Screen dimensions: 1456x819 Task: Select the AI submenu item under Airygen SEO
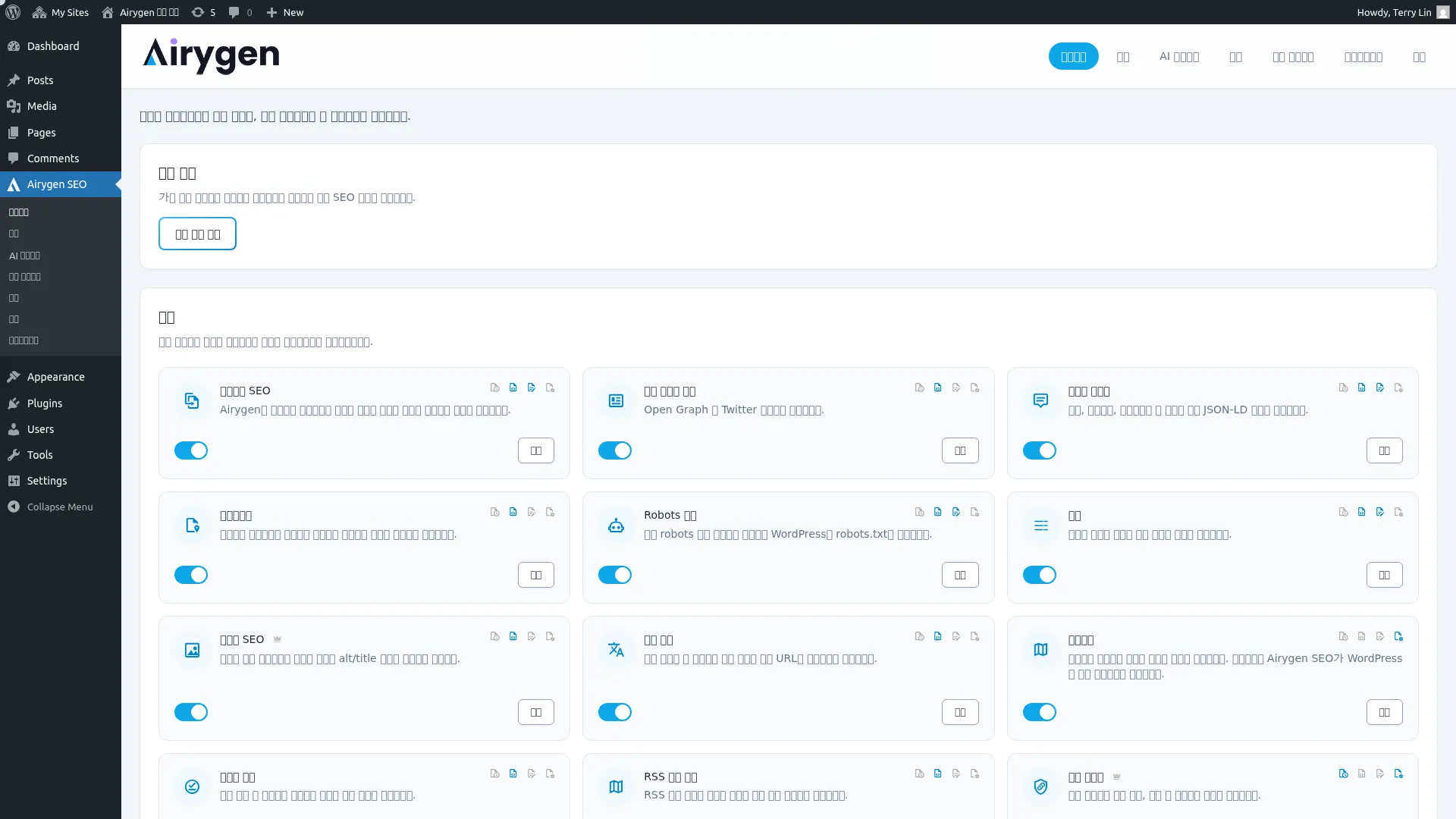[x=24, y=256]
